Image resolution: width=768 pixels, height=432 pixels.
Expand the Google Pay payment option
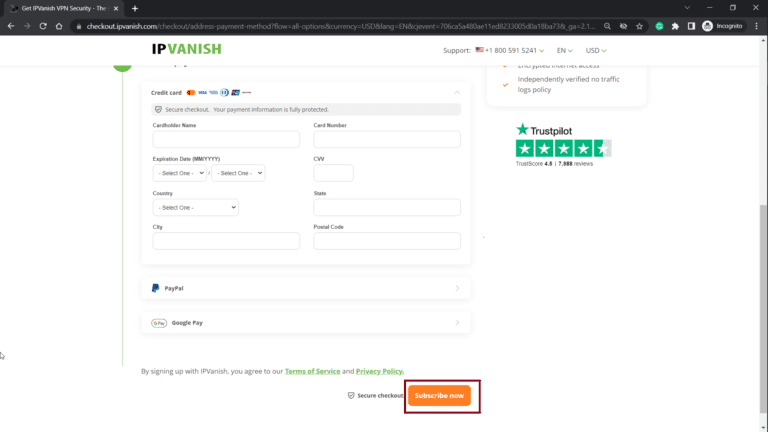(306, 323)
